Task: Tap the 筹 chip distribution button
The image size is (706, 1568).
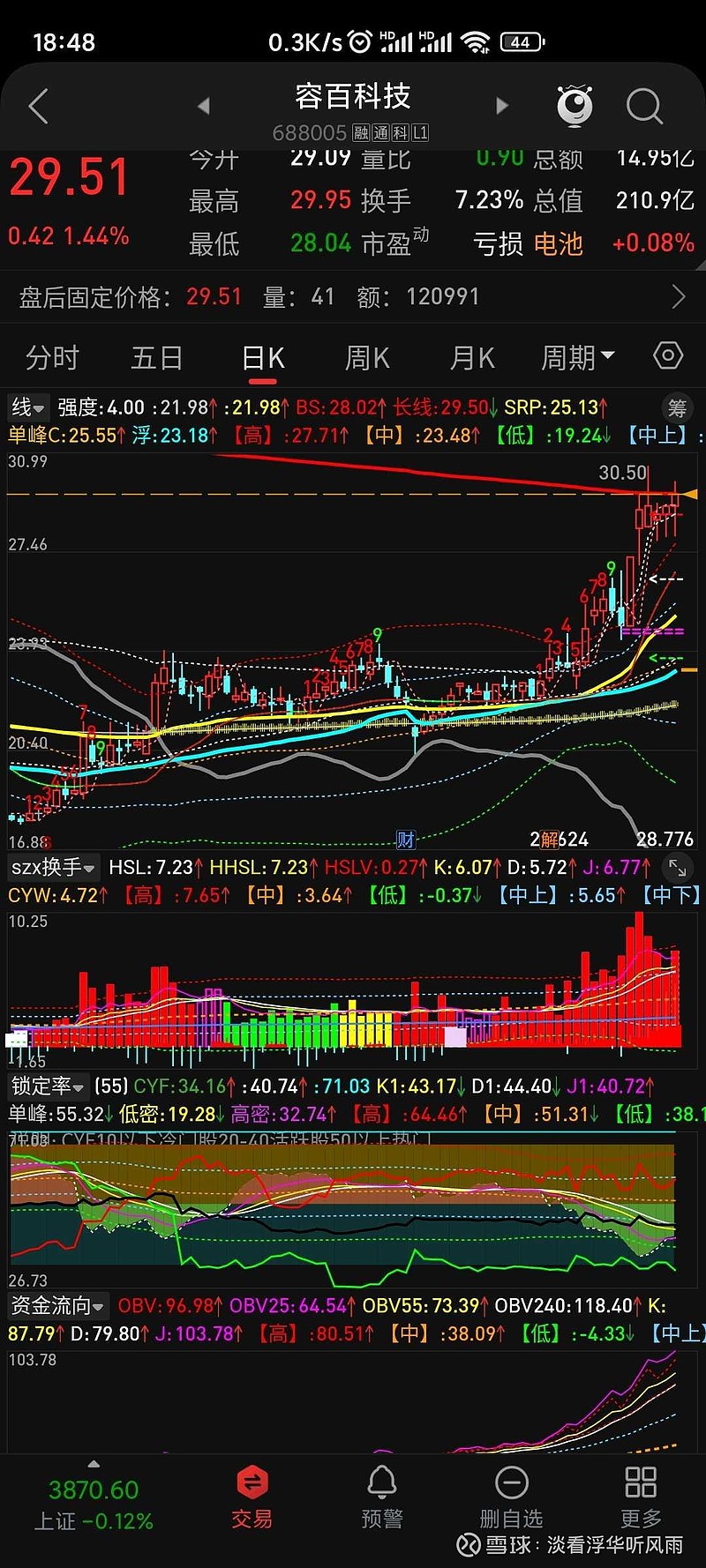Action: point(677,407)
